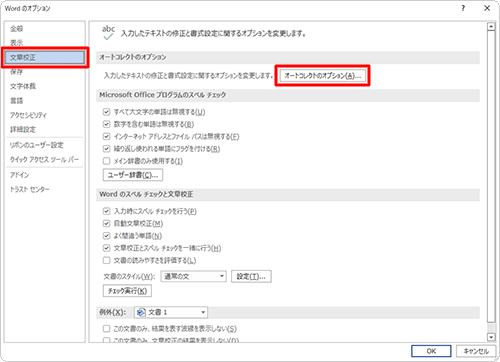Click the 例外(X): label
500x362 pixels.
pyautogui.click(x=113, y=312)
